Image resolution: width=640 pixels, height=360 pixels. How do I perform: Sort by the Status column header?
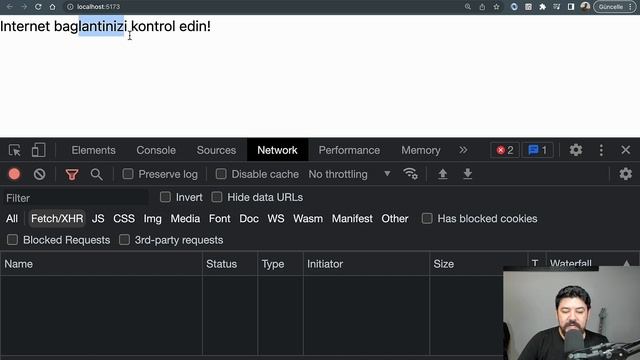coord(230,264)
